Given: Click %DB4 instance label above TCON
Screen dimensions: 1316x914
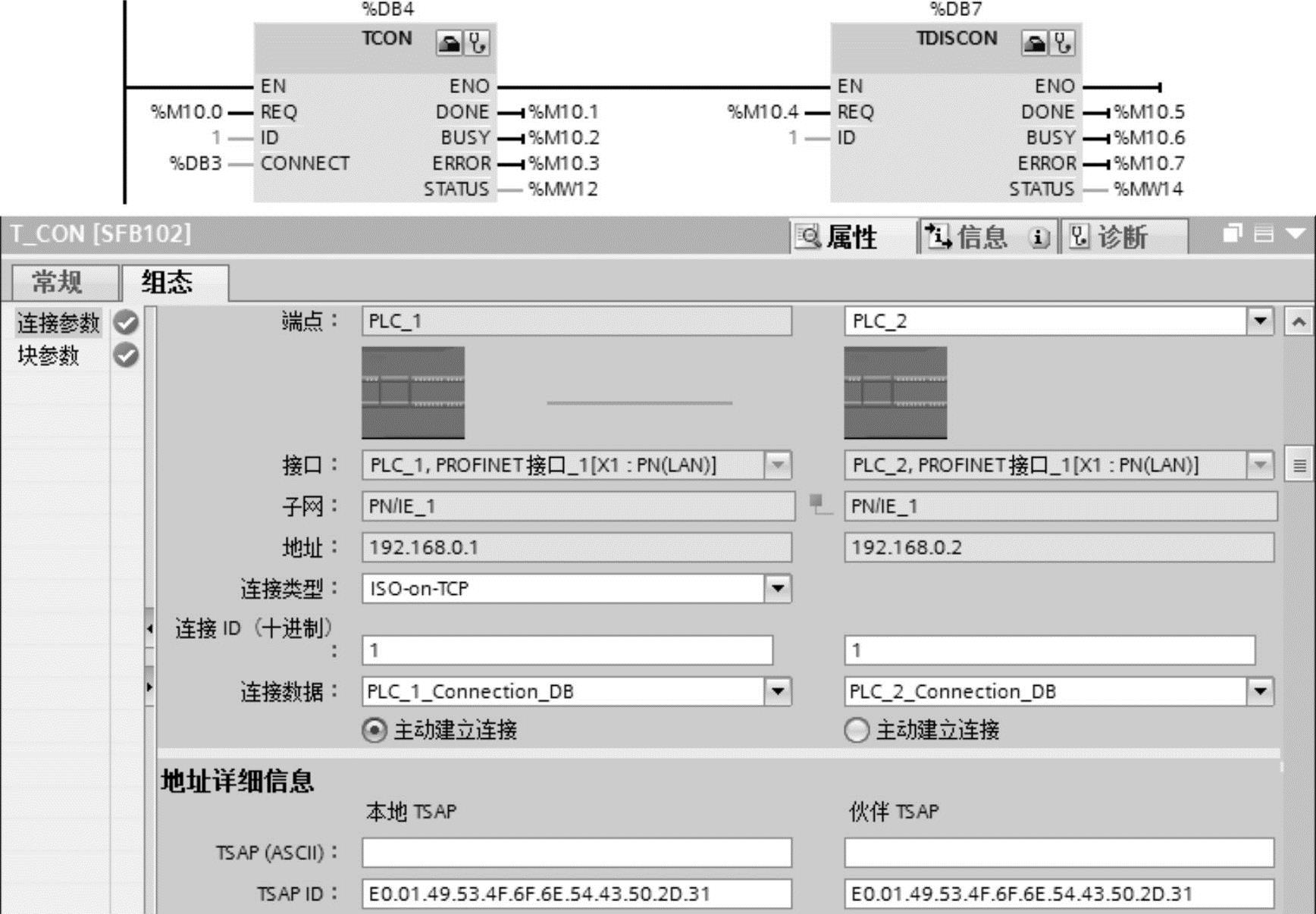Looking at the screenshot, I should click(388, 9).
